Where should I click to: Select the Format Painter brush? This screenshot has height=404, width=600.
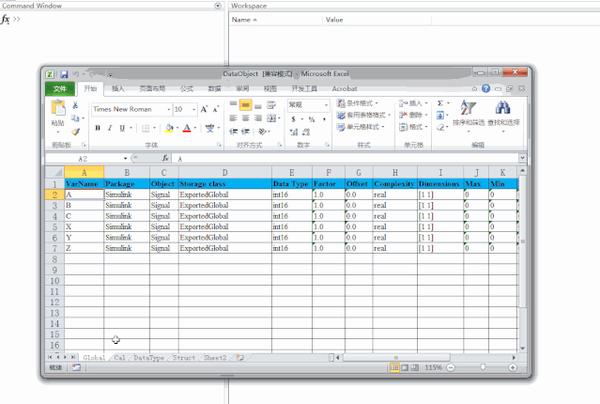pos(76,132)
